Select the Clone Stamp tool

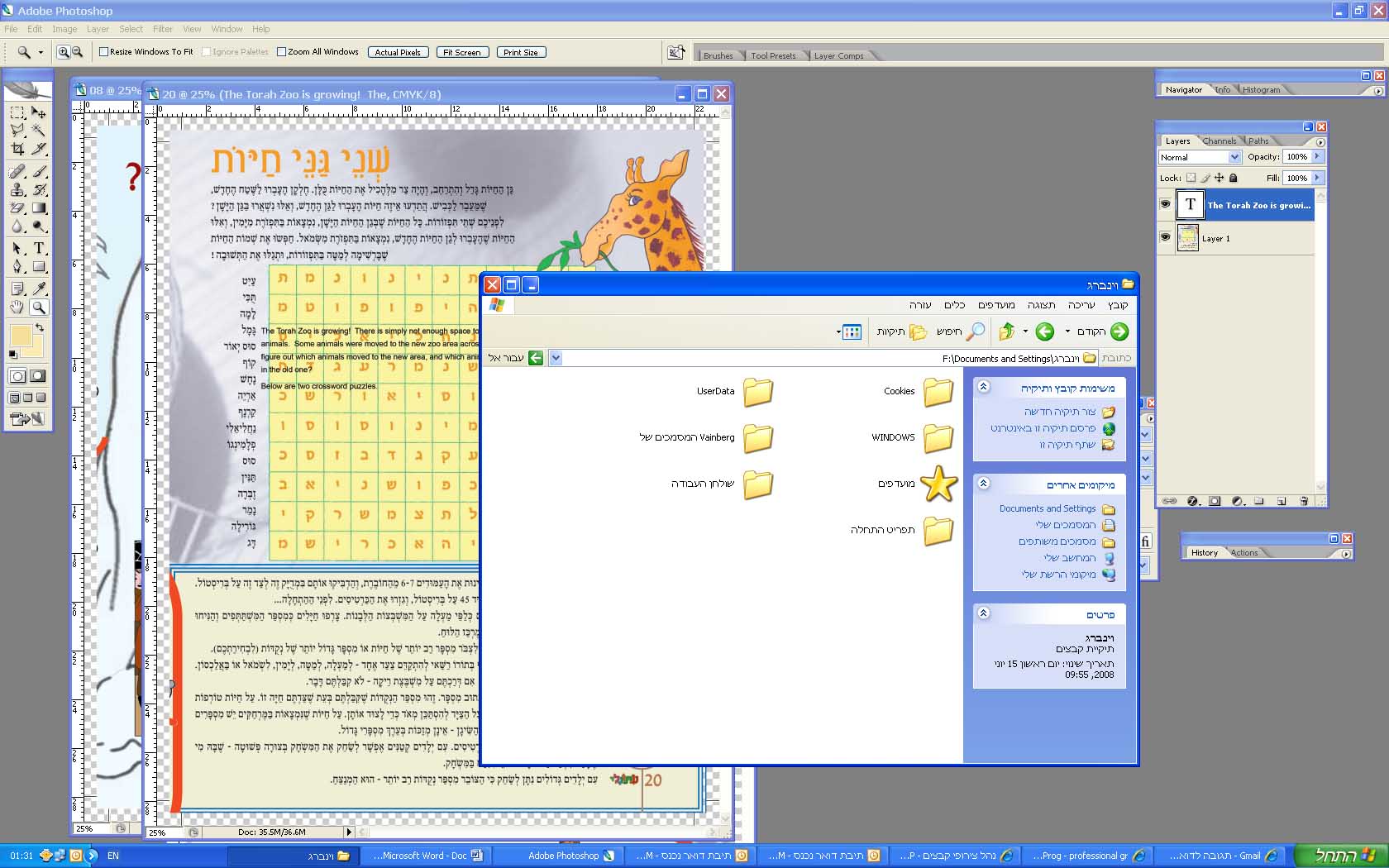point(17,189)
